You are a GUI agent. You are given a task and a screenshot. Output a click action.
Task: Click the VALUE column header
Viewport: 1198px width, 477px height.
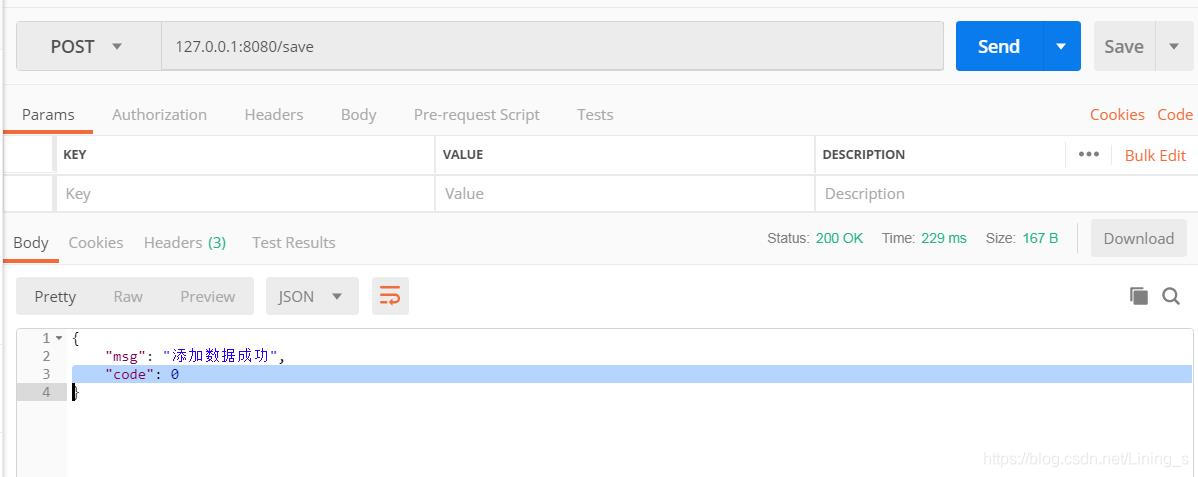tap(463, 154)
